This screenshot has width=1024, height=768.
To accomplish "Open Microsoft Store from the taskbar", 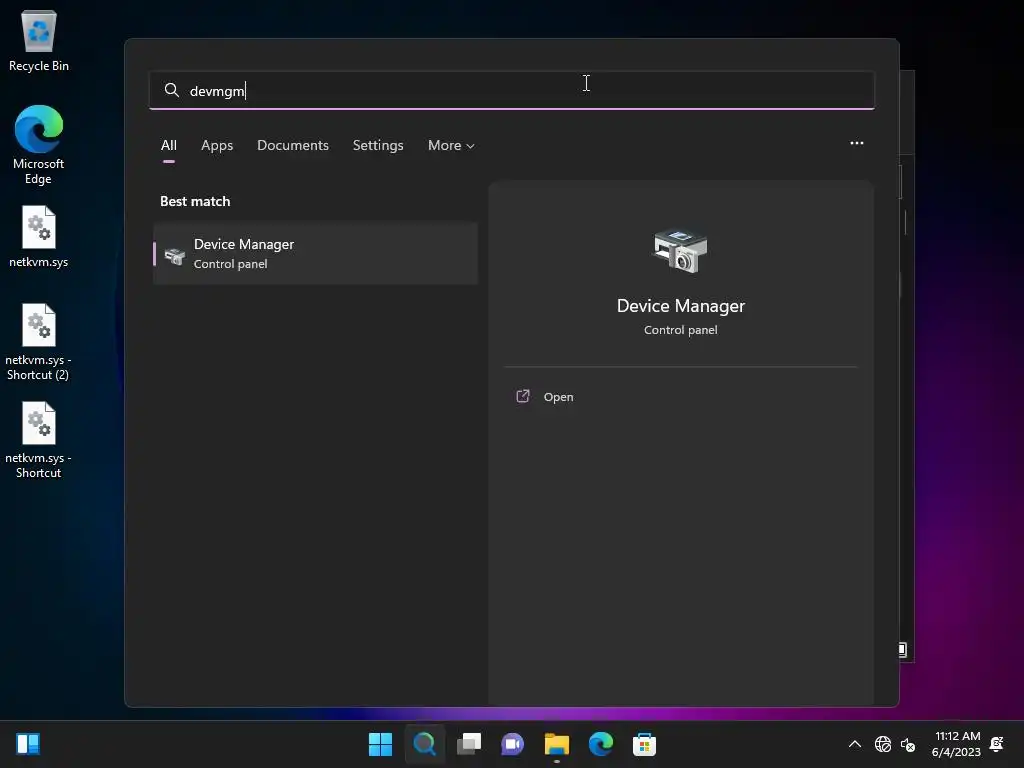I will coord(645,744).
